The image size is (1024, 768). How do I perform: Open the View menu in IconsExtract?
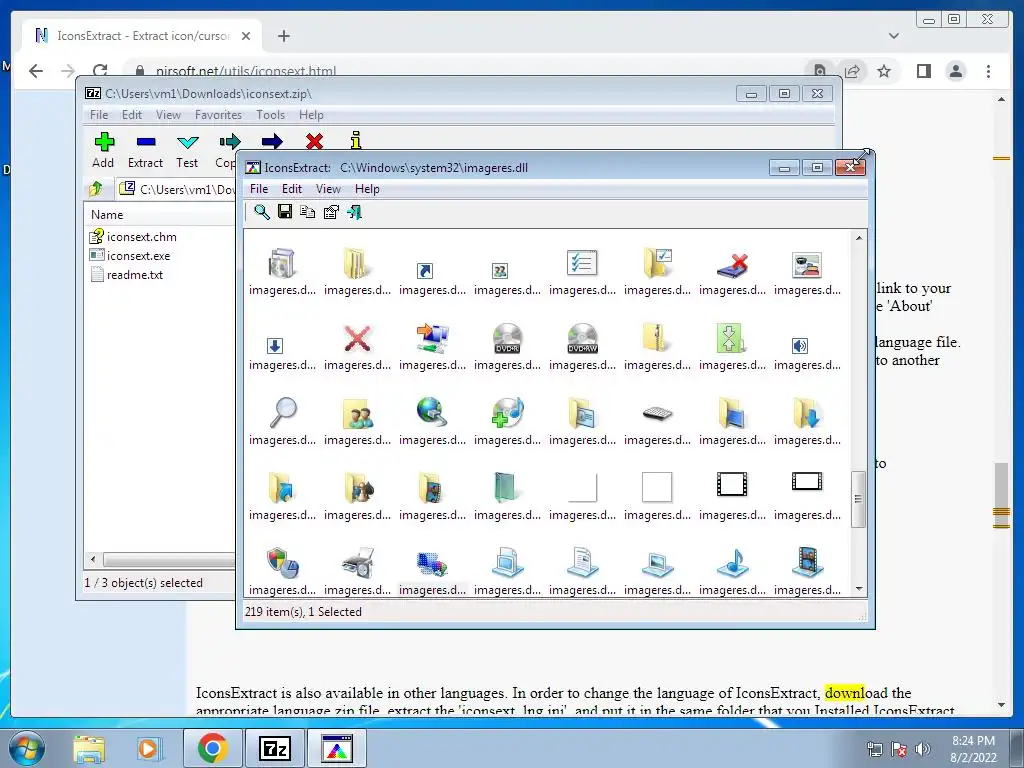click(328, 189)
